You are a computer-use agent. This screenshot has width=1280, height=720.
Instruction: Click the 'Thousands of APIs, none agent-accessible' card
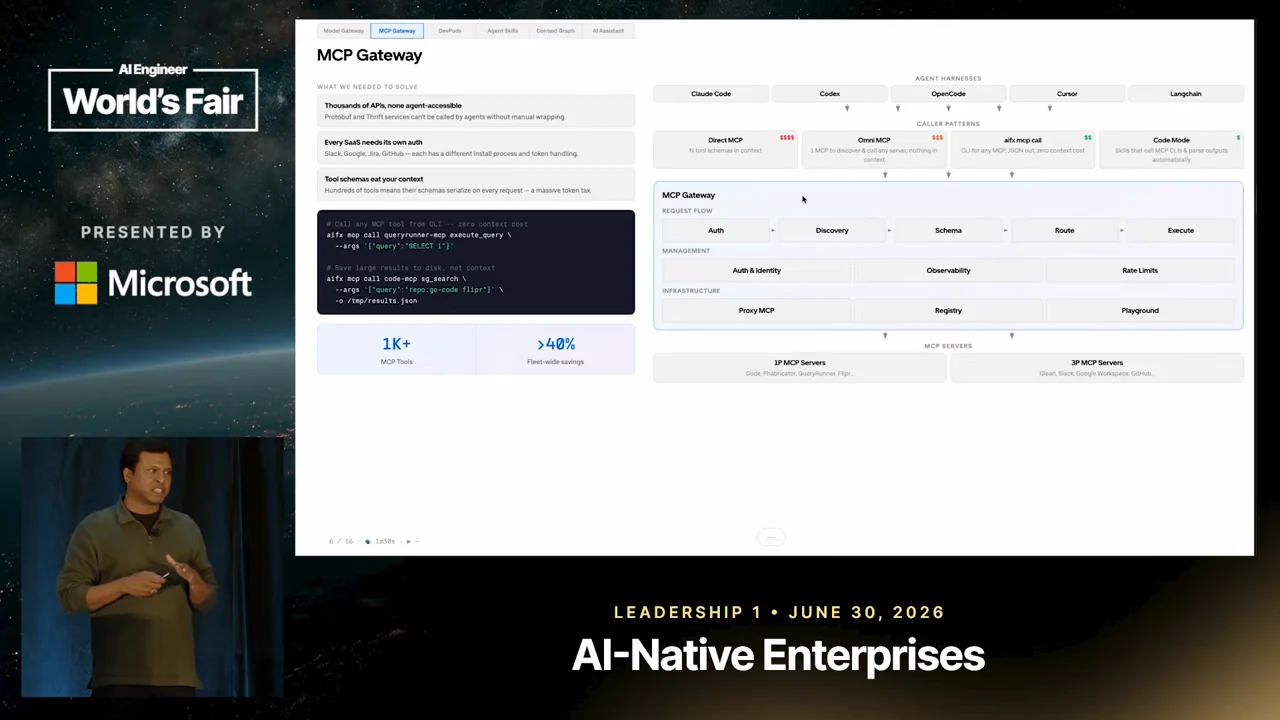pos(476,111)
